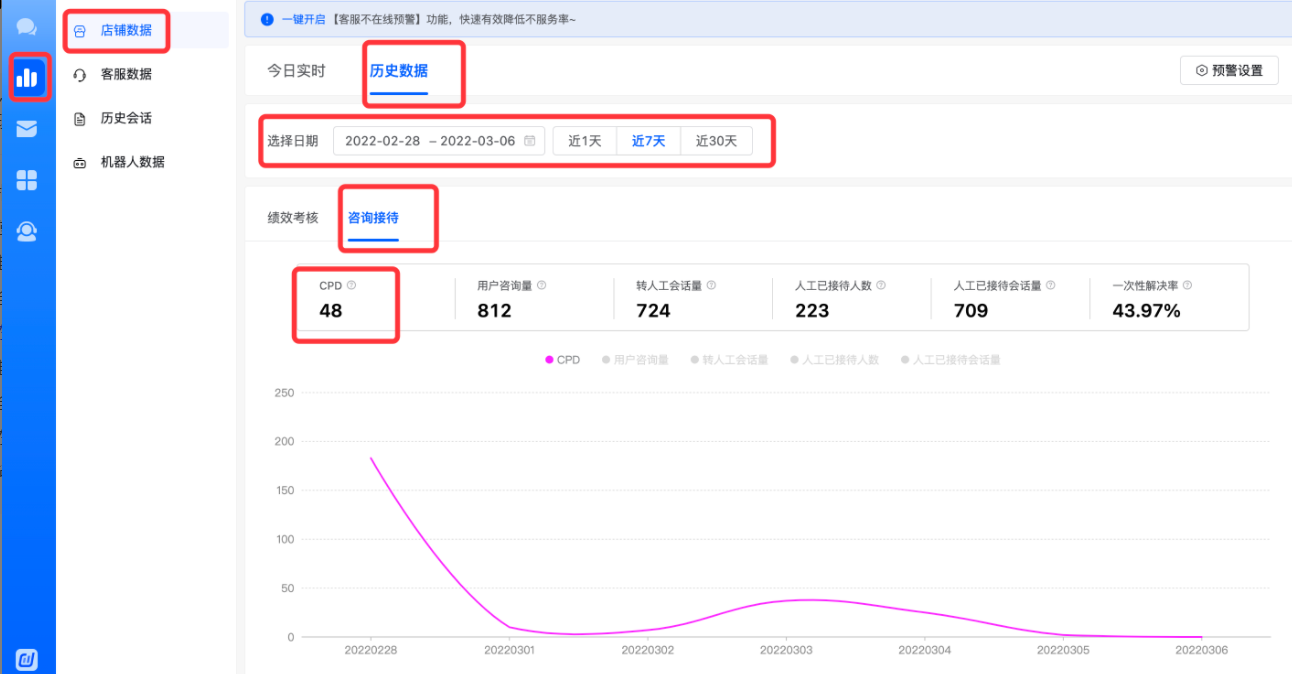Open the date range picker field
The height and width of the screenshot is (674, 1292).
point(439,141)
